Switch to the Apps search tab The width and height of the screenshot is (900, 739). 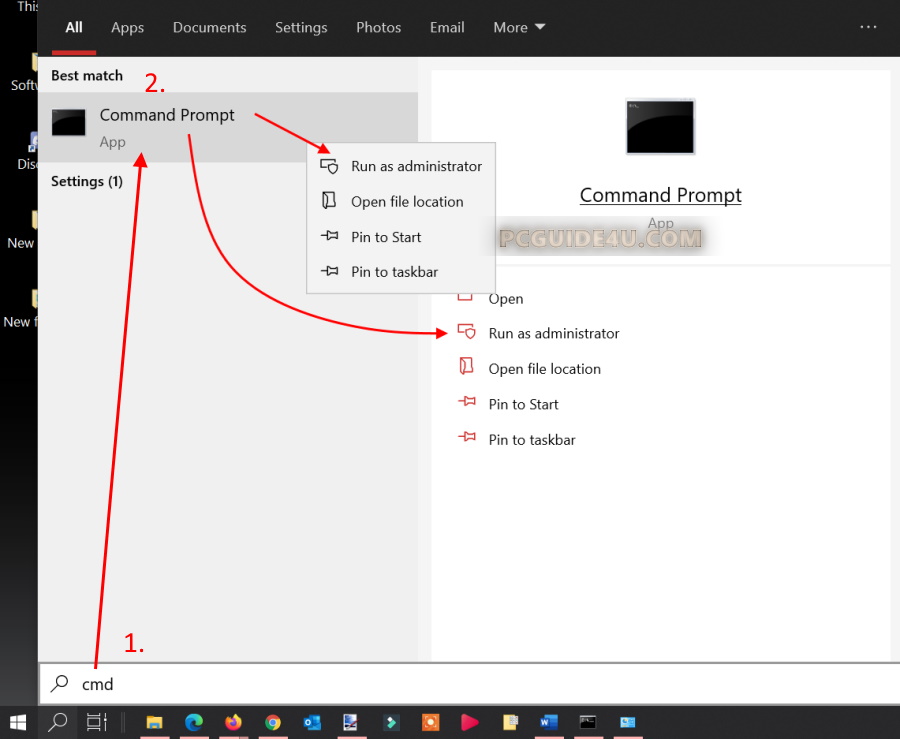click(x=127, y=27)
